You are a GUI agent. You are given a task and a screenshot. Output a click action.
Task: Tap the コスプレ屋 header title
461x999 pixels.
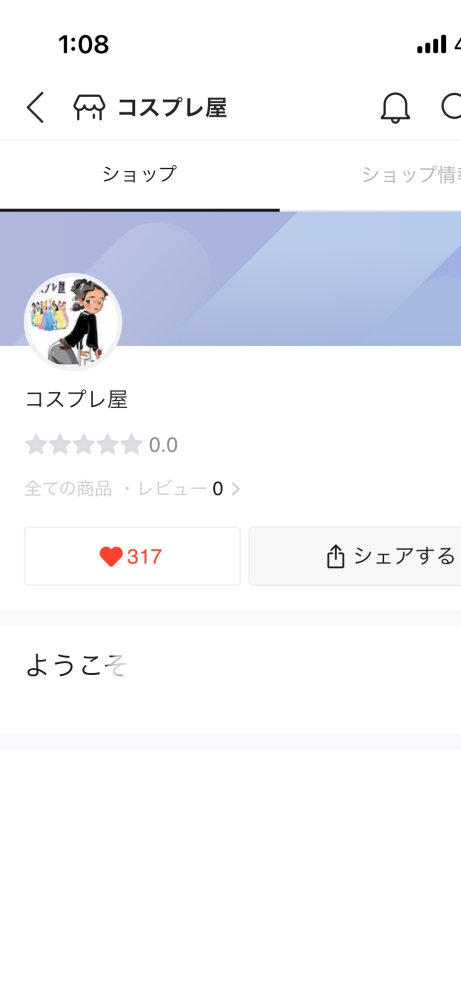(172, 108)
